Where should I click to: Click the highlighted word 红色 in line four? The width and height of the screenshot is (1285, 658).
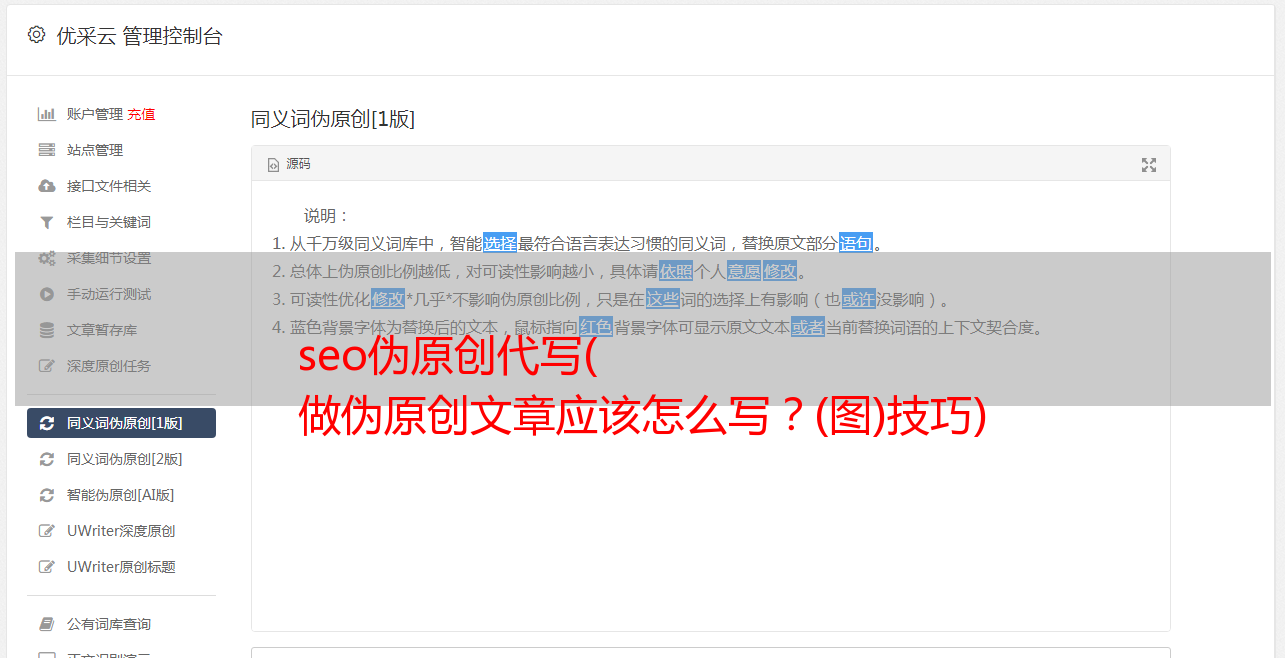(x=595, y=327)
